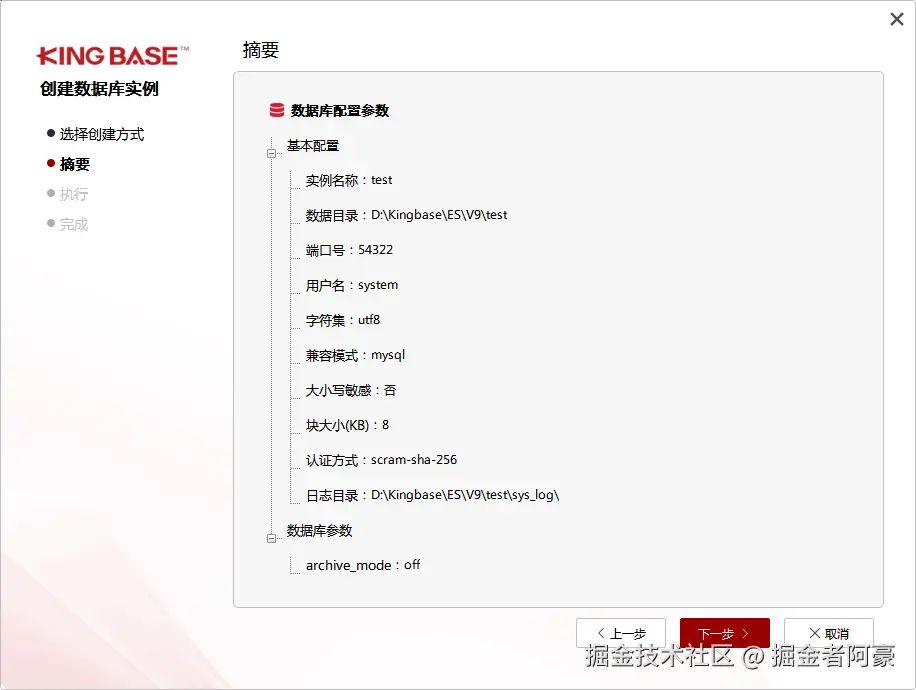The width and height of the screenshot is (916, 690).
Task: Select row 认证方式：scram-sha-256
Action: (381, 460)
